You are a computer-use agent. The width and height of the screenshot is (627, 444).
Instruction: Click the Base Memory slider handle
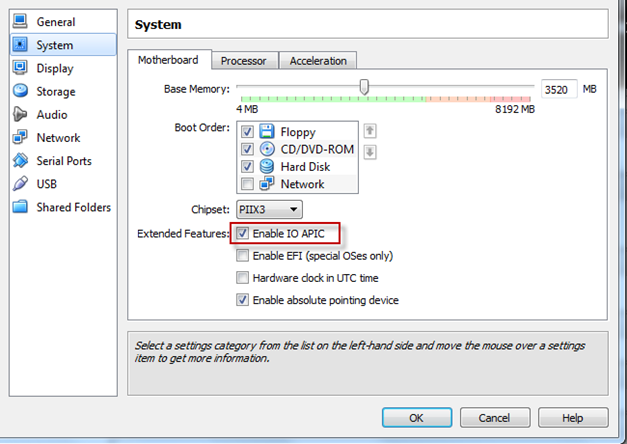pyautogui.click(x=364, y=87)
